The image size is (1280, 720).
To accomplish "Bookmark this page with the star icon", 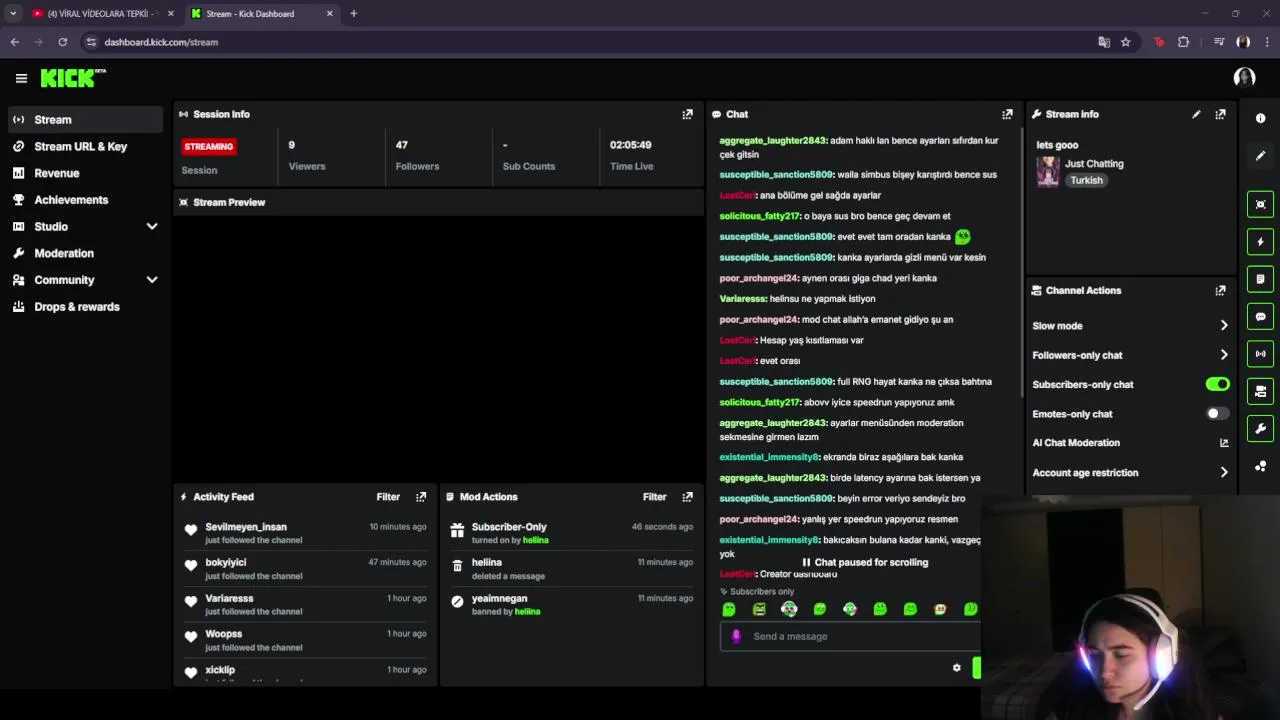I will [1125, 42].
